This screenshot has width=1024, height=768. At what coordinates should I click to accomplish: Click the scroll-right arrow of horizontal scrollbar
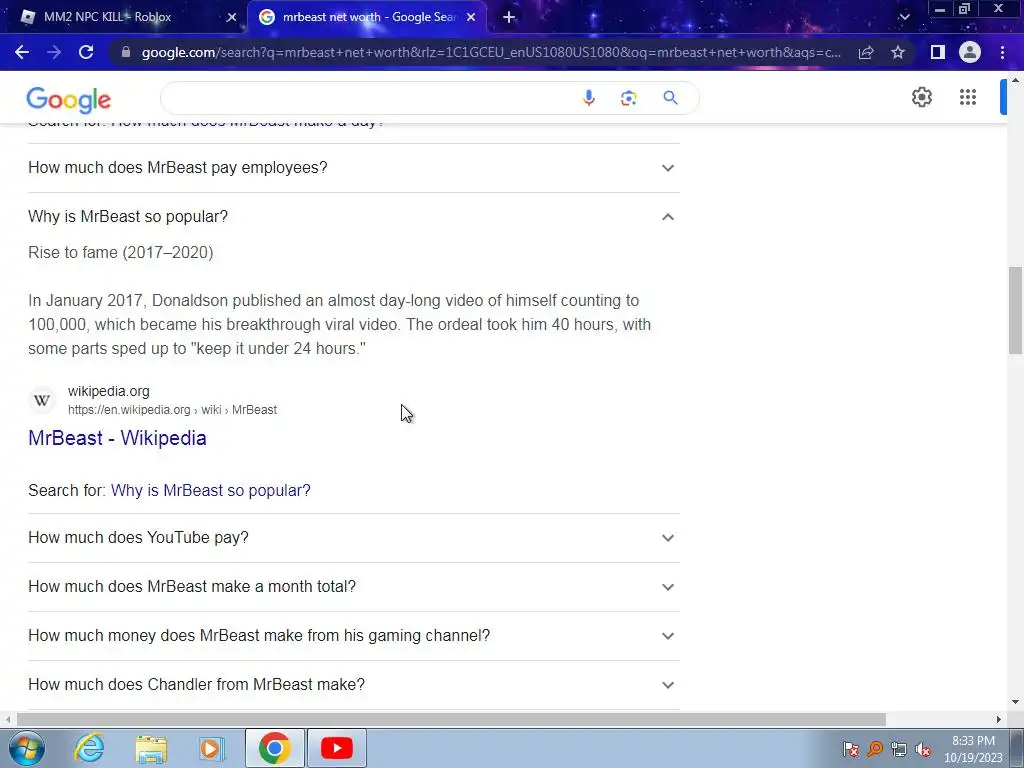999,720
